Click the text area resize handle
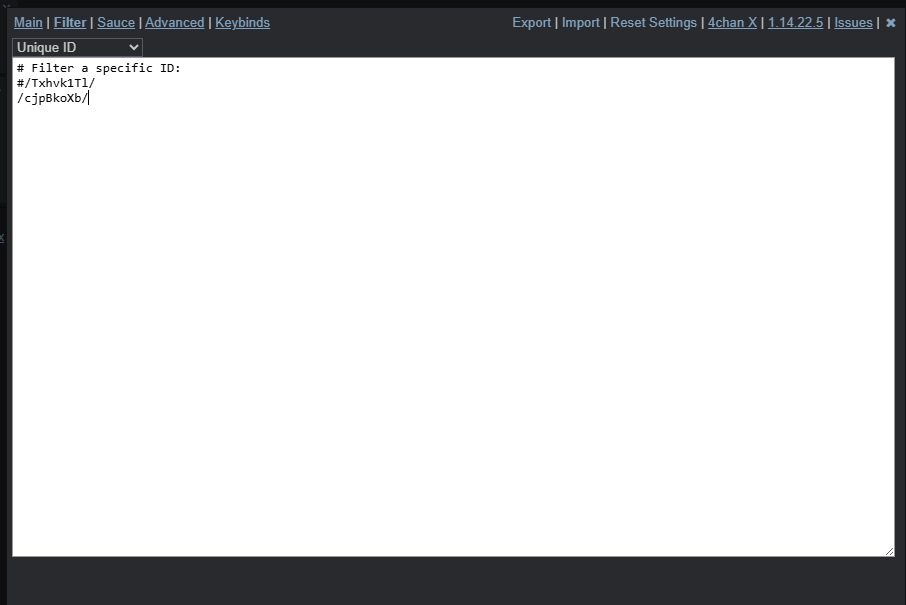The image size is (906, 605). point(889,552)
